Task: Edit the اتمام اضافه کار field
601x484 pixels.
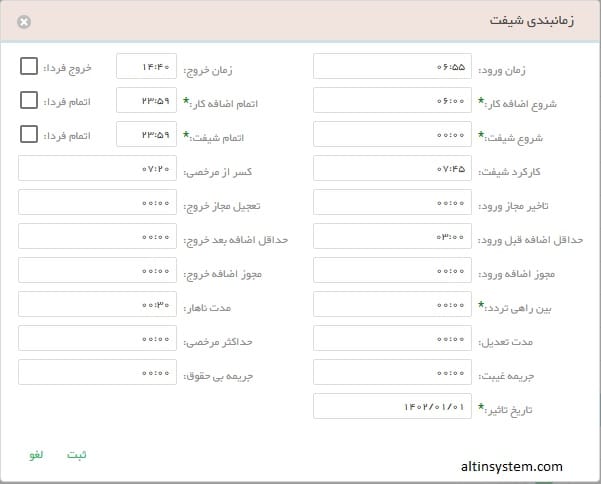Action: point(146,100)
